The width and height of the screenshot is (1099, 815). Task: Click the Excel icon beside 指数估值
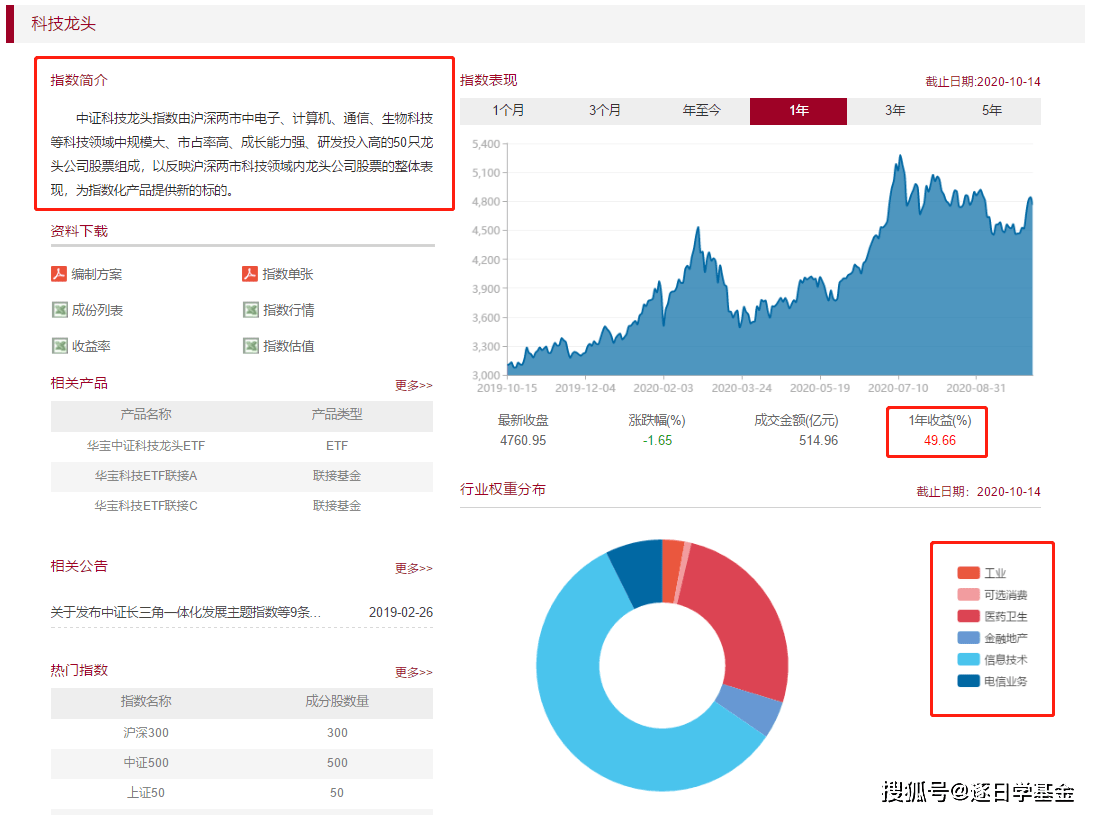pos(250,346)
